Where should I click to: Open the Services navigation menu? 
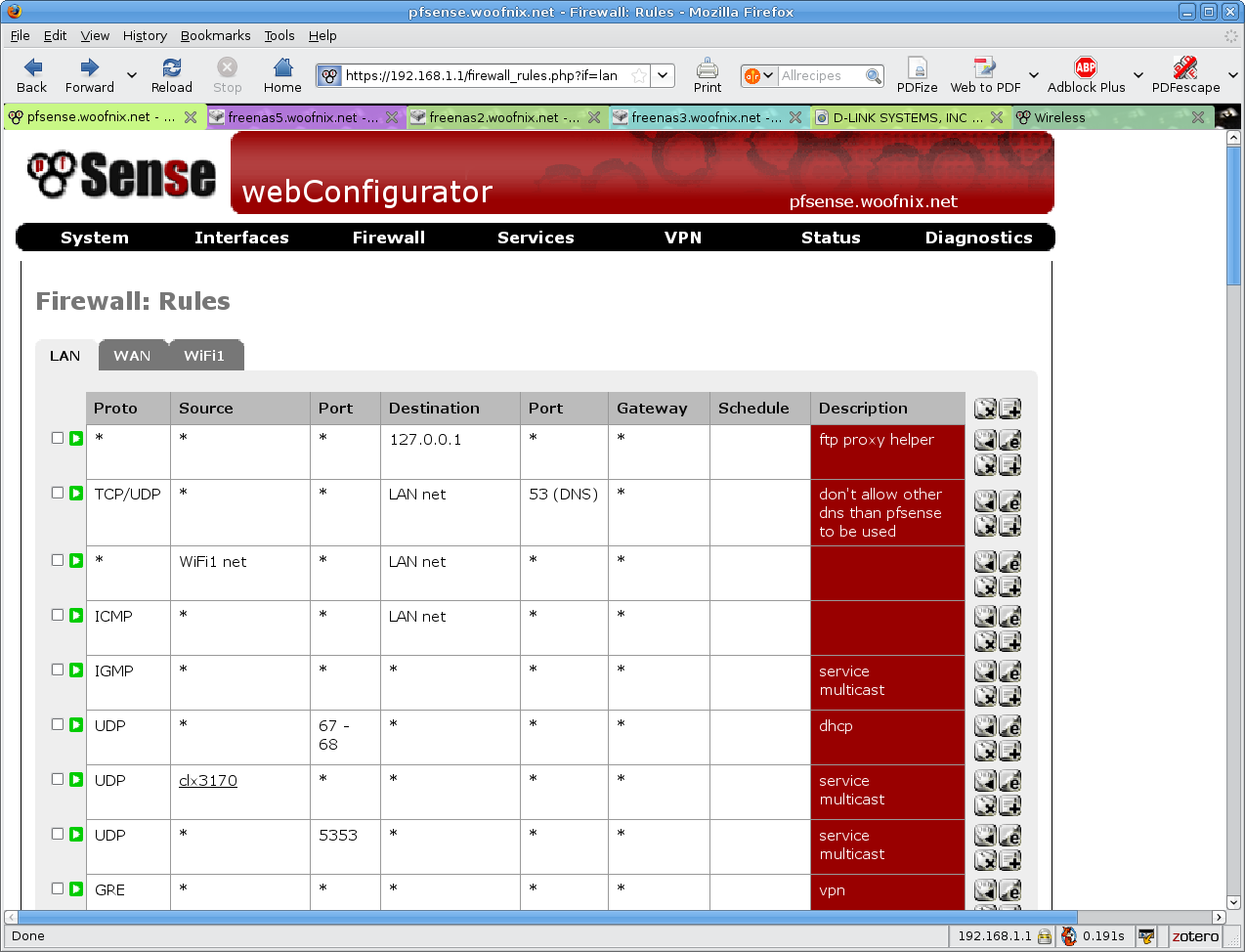[x=536, y=238]
